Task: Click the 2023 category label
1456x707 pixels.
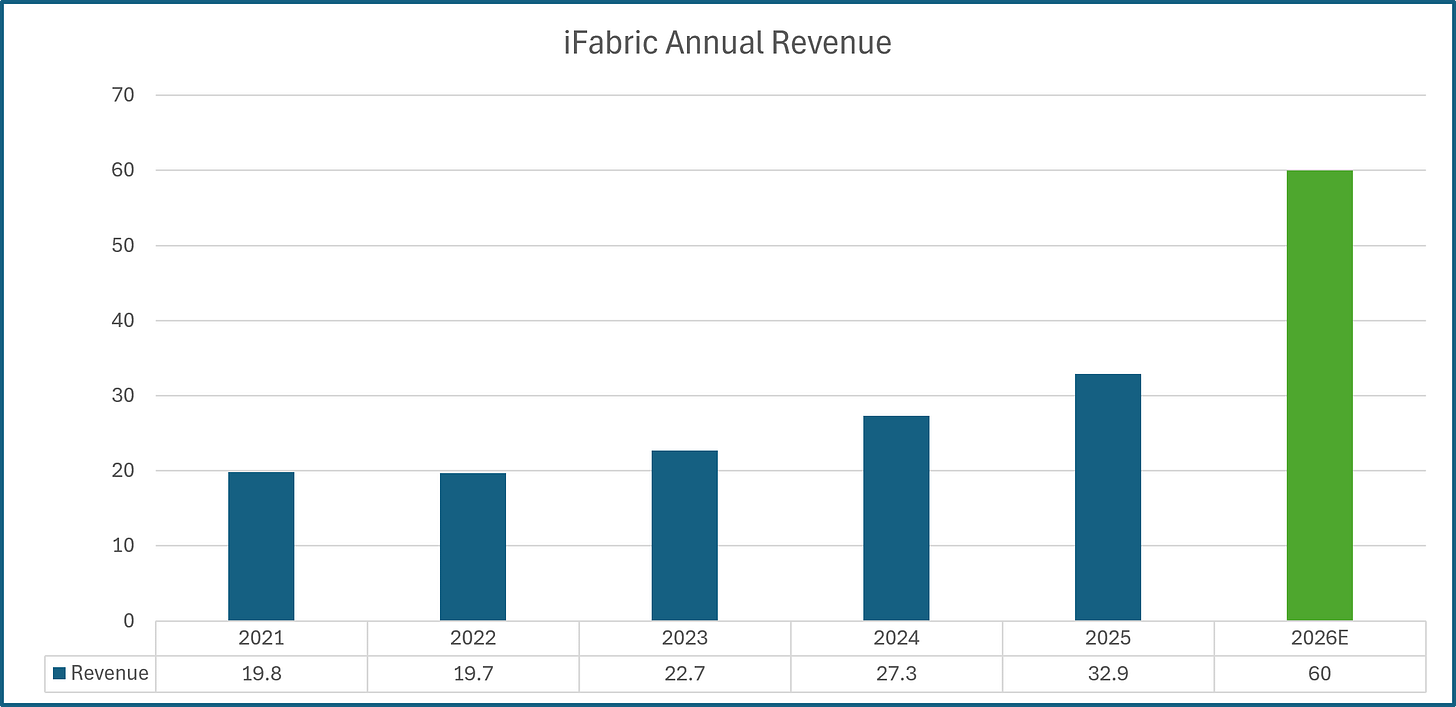Action: tap(685, 638)
